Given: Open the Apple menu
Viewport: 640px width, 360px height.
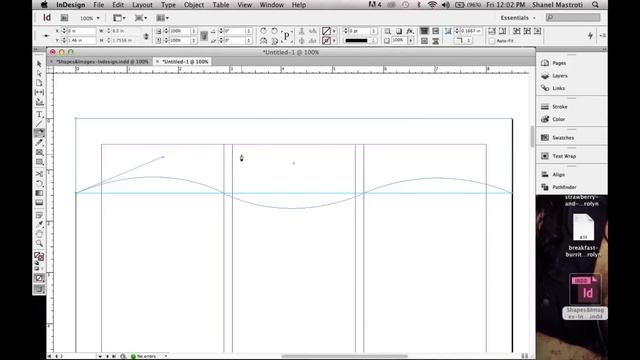Looking at the screenshot, I should point(44,5).
